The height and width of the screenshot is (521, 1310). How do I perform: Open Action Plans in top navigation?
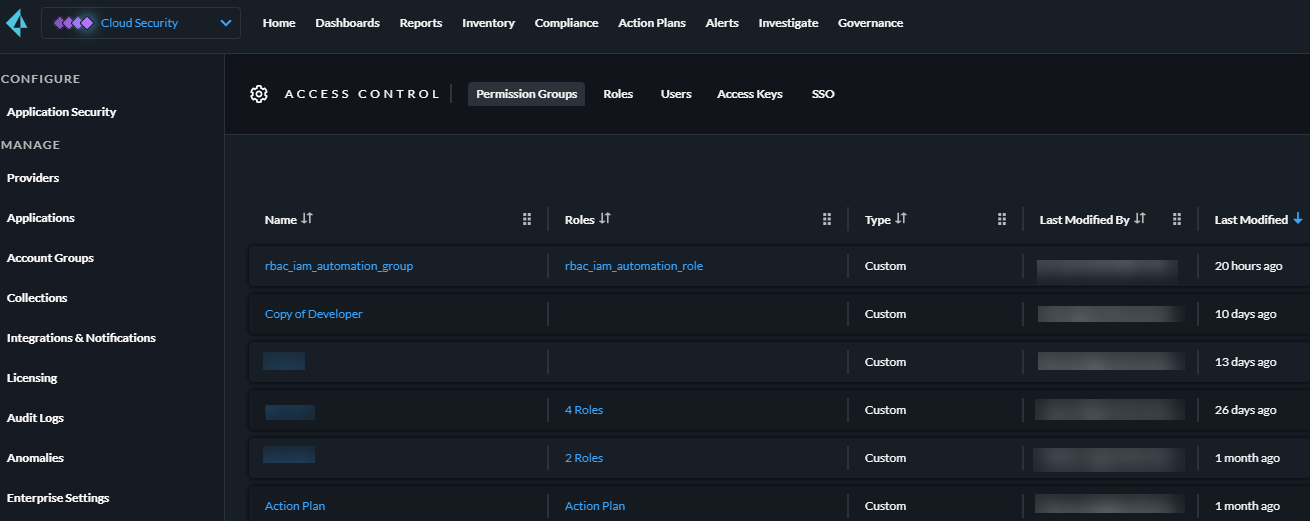point(652,23)
